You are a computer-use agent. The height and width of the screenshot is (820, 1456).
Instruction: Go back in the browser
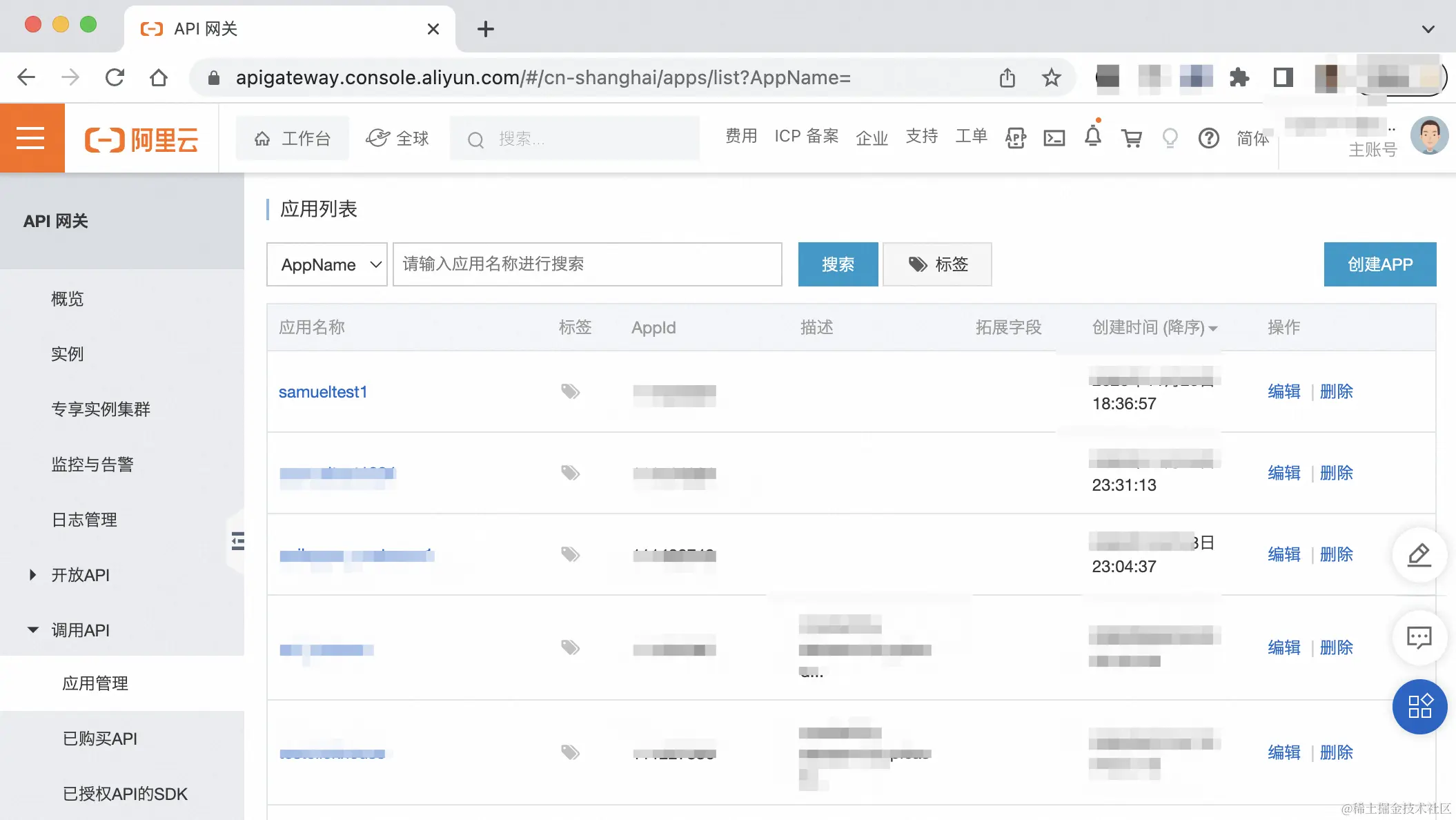coord(26,77)
